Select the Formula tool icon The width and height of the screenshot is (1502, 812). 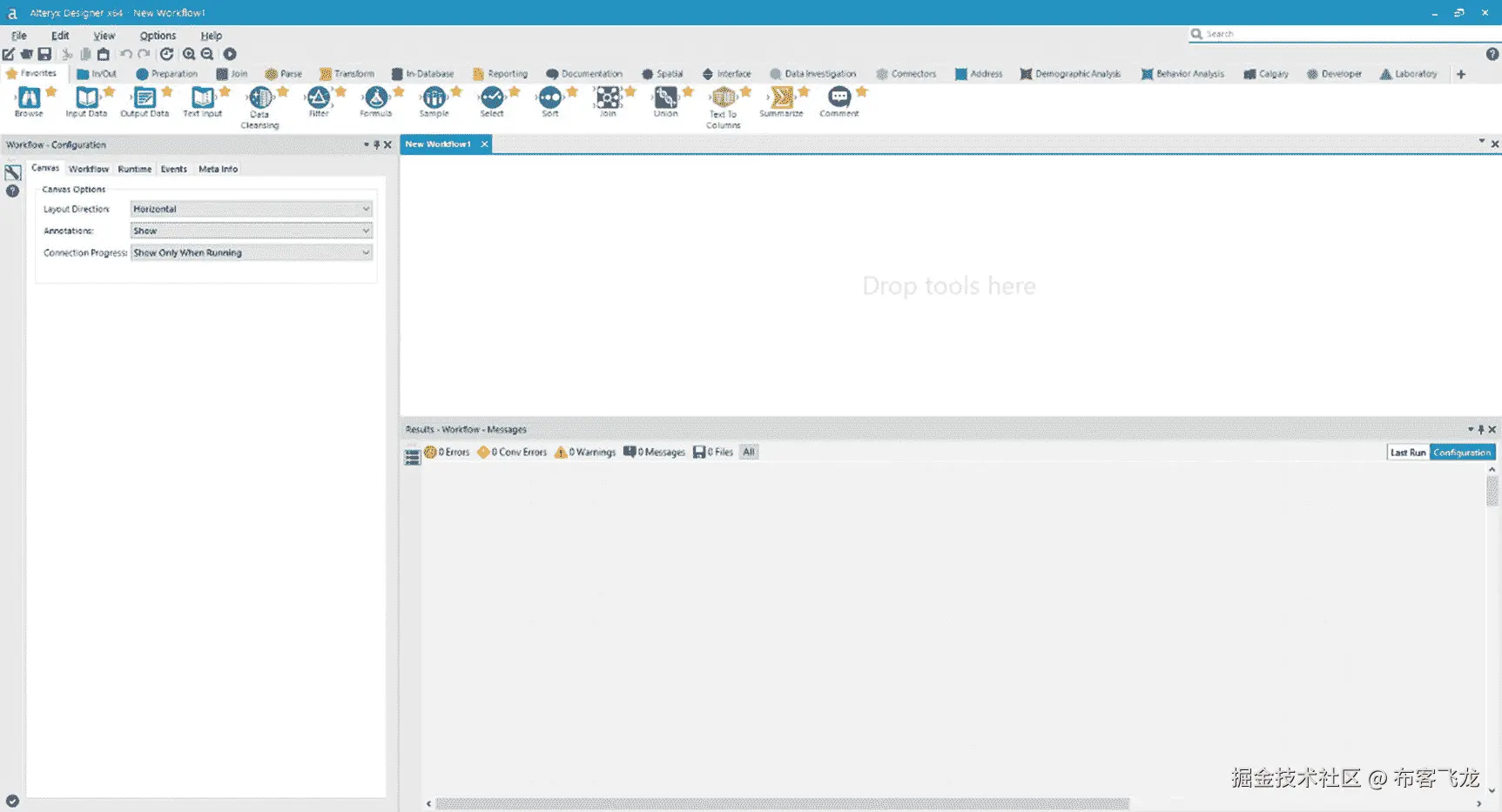pos(376,97)
